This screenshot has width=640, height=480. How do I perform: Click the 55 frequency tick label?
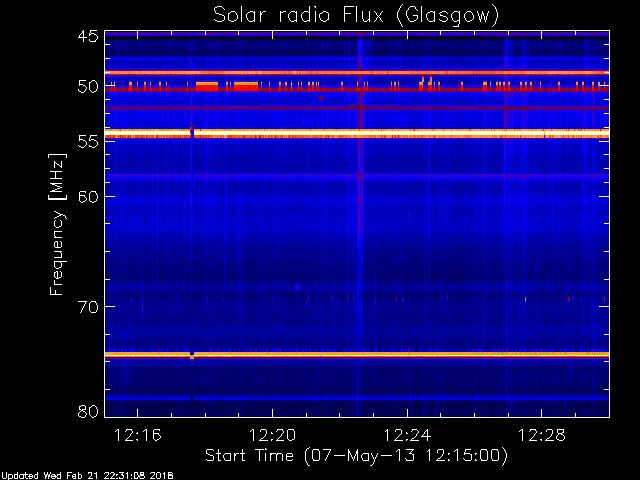[x=88, y=142]
